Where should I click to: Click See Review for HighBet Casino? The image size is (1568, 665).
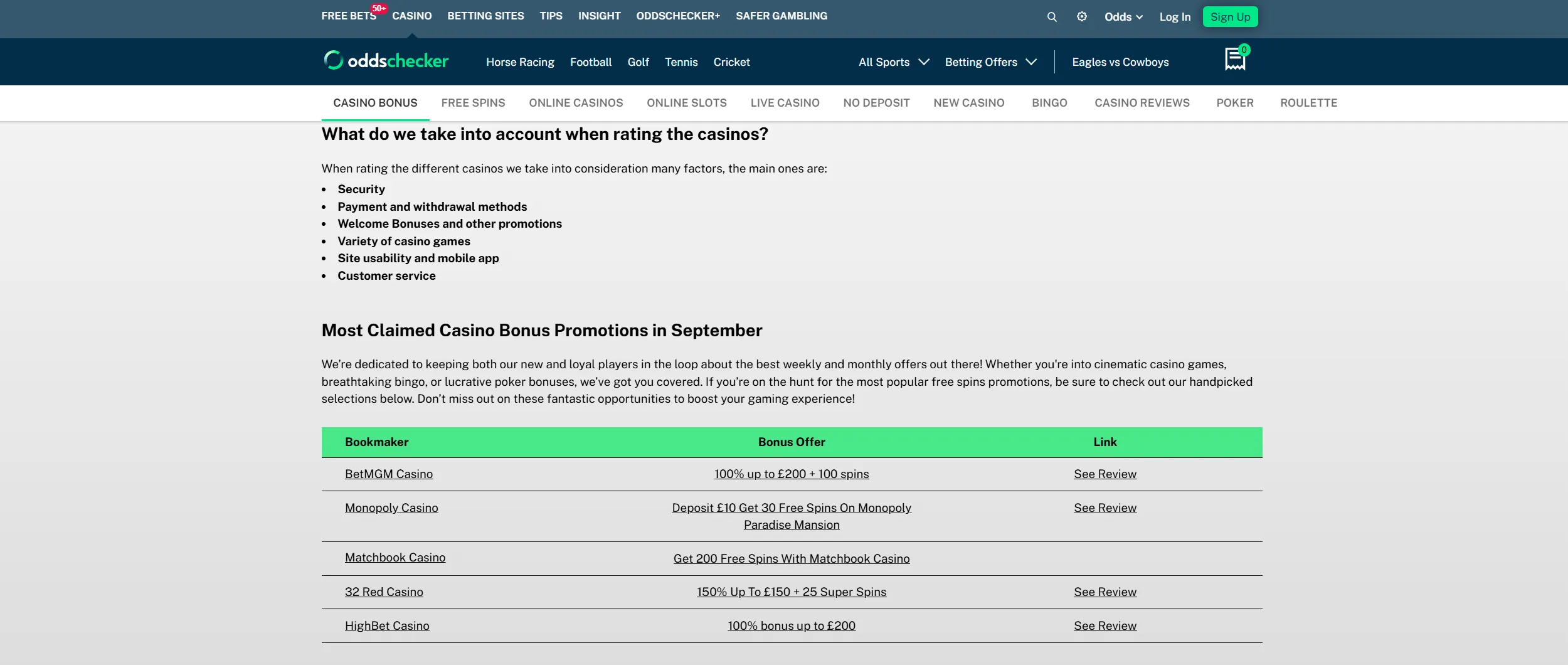(1104, 626)
